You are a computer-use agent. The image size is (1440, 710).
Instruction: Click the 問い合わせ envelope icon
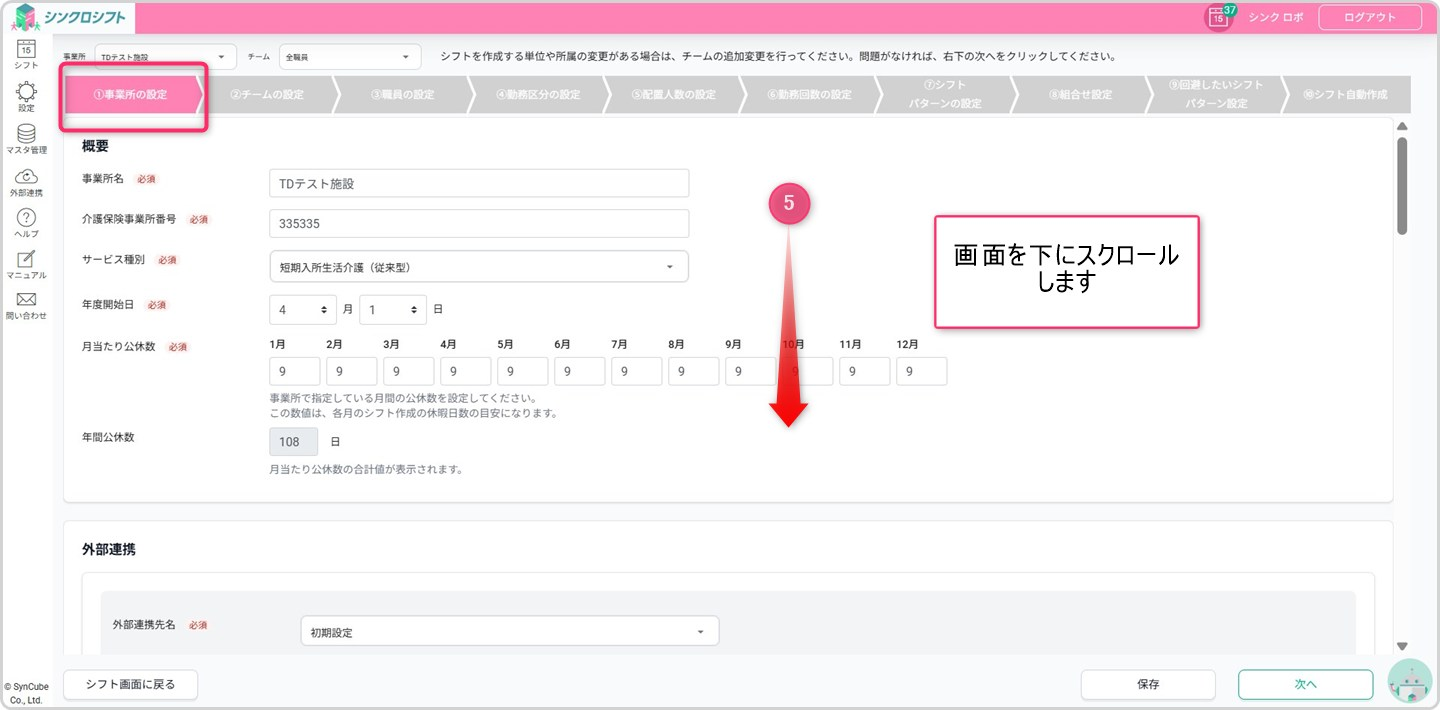click(27, 300)
